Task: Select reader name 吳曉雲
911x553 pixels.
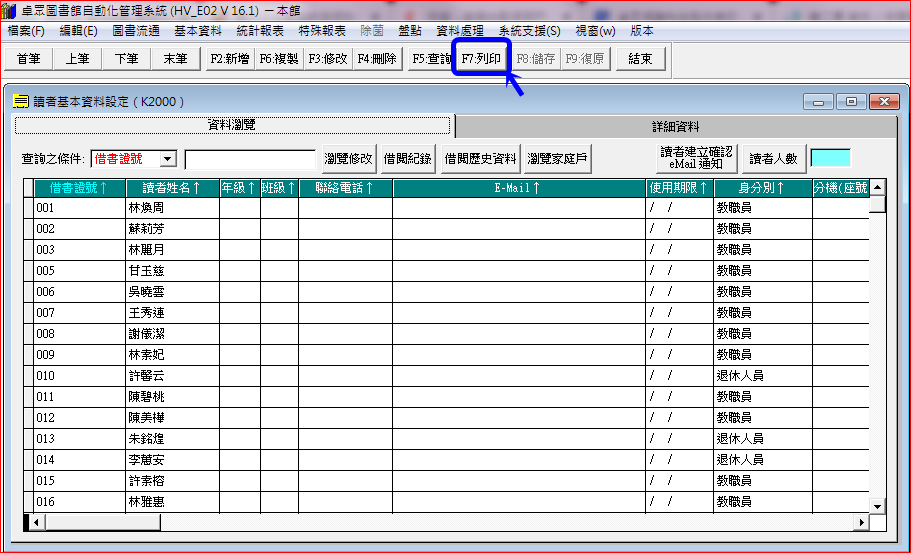Action: pos(146,292)
